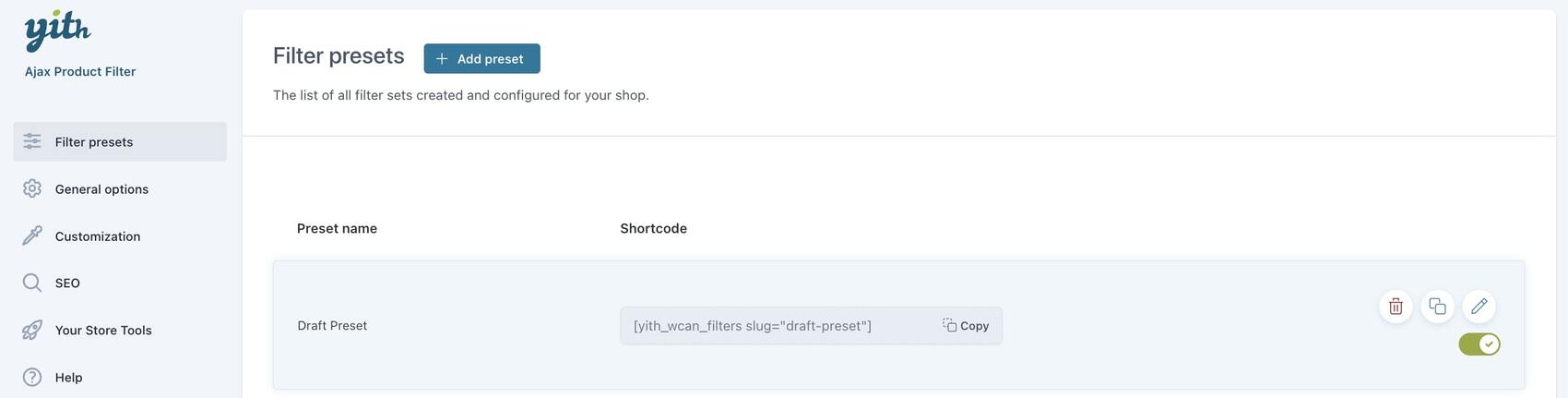
Task: Click the General options gear icon
Action: tap(32, 188)
